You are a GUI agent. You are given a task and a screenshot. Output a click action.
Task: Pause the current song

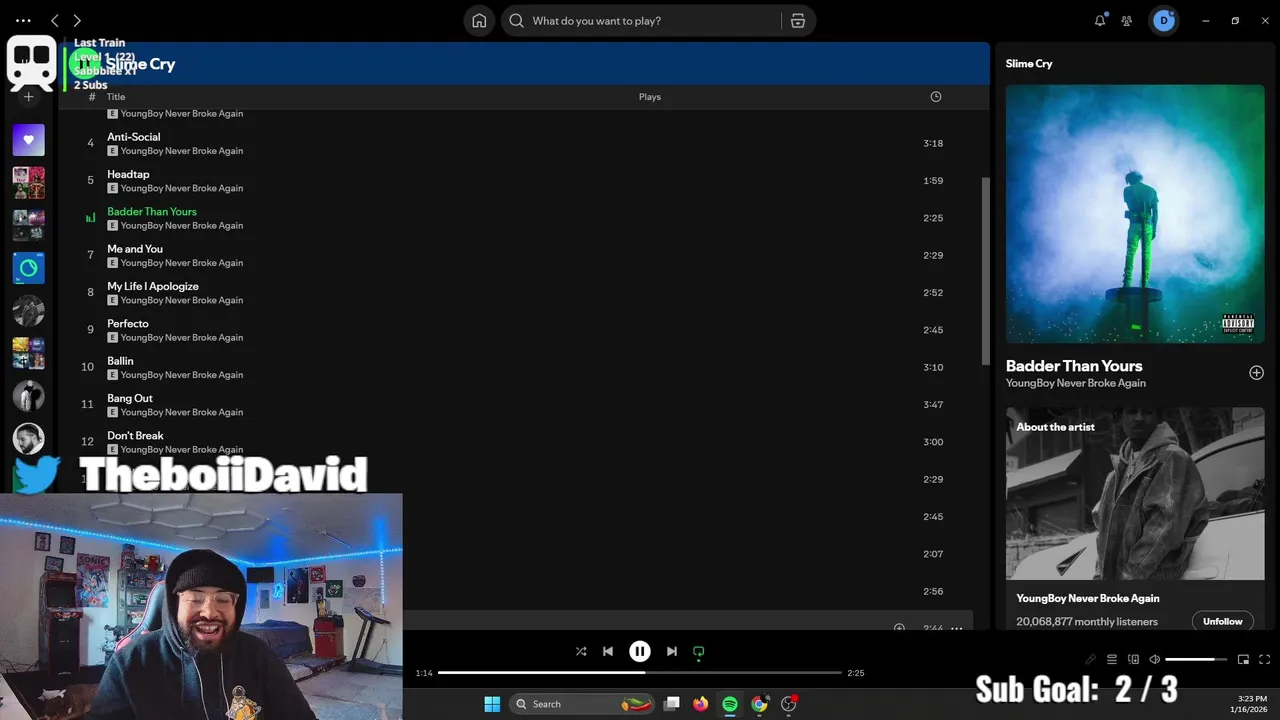coord(640,651)
